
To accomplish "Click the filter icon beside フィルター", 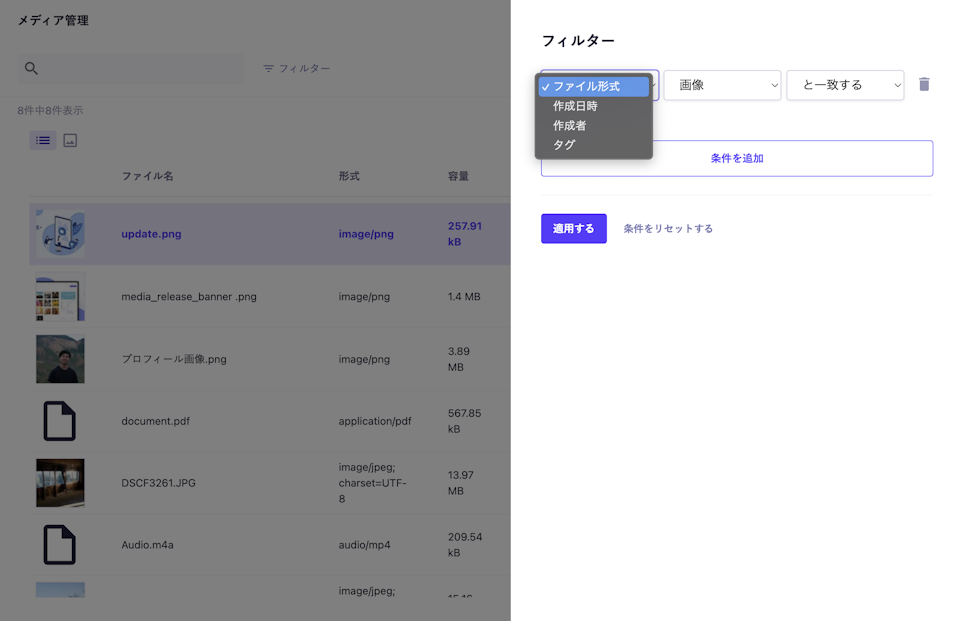I will point(268,68).
